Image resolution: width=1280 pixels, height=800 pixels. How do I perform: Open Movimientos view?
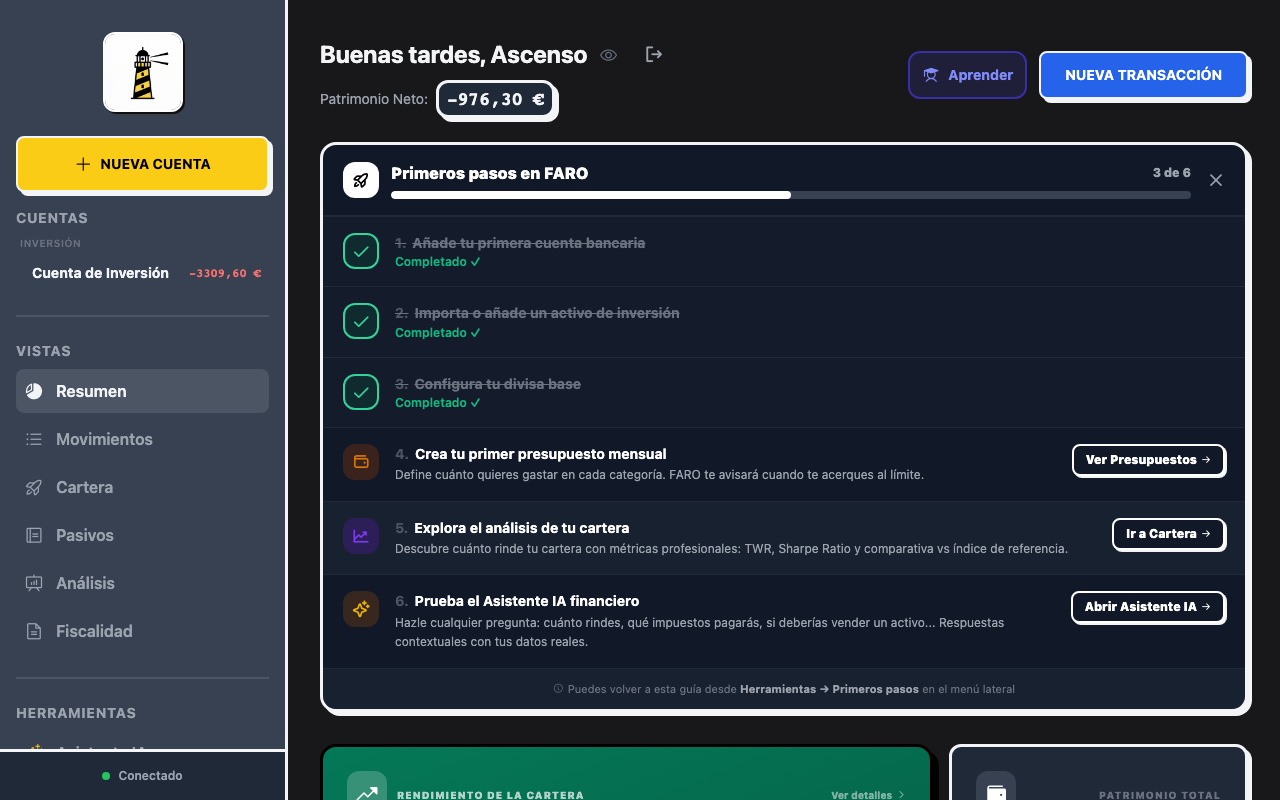pos(142,439)
